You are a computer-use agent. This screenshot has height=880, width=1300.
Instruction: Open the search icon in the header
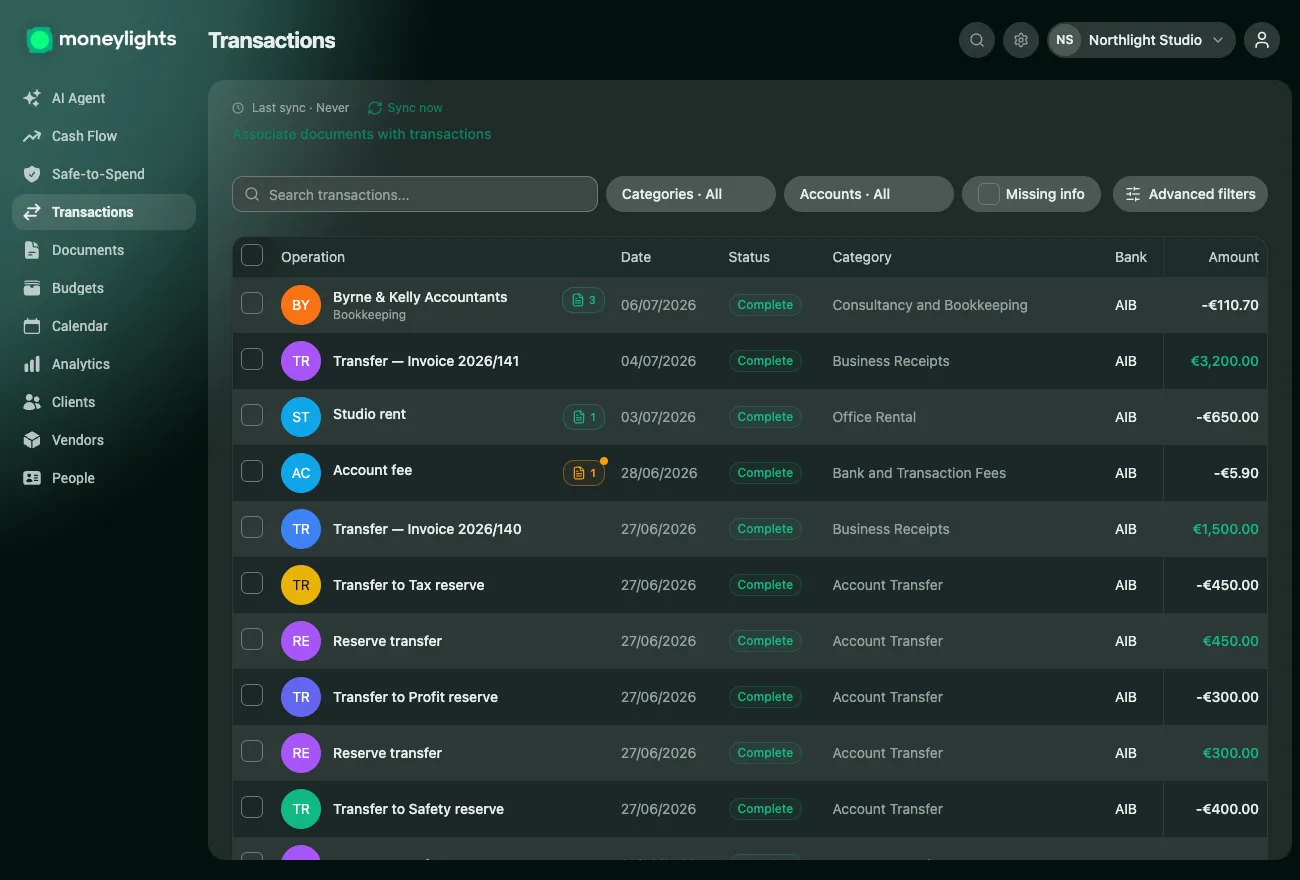pyautogui.click(x=977, y=40)
